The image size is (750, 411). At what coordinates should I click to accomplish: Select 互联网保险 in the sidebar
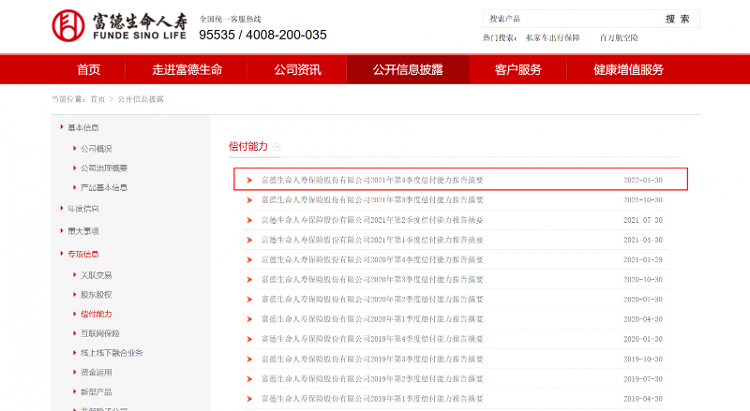[x=99, y=333]
